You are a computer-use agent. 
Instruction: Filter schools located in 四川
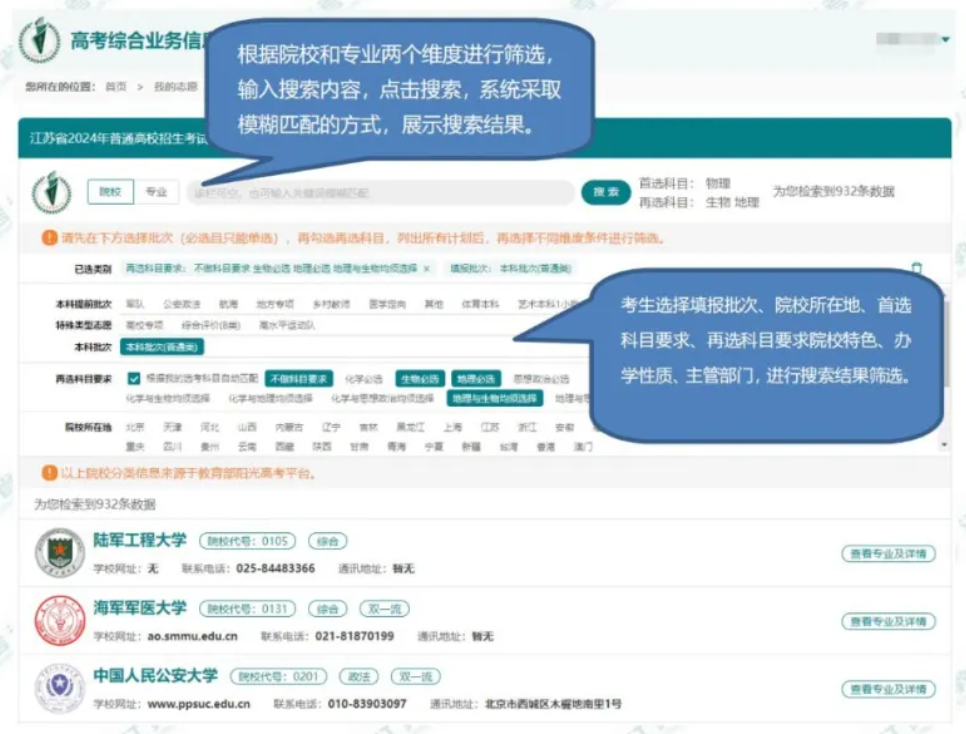tap(172, 447)
